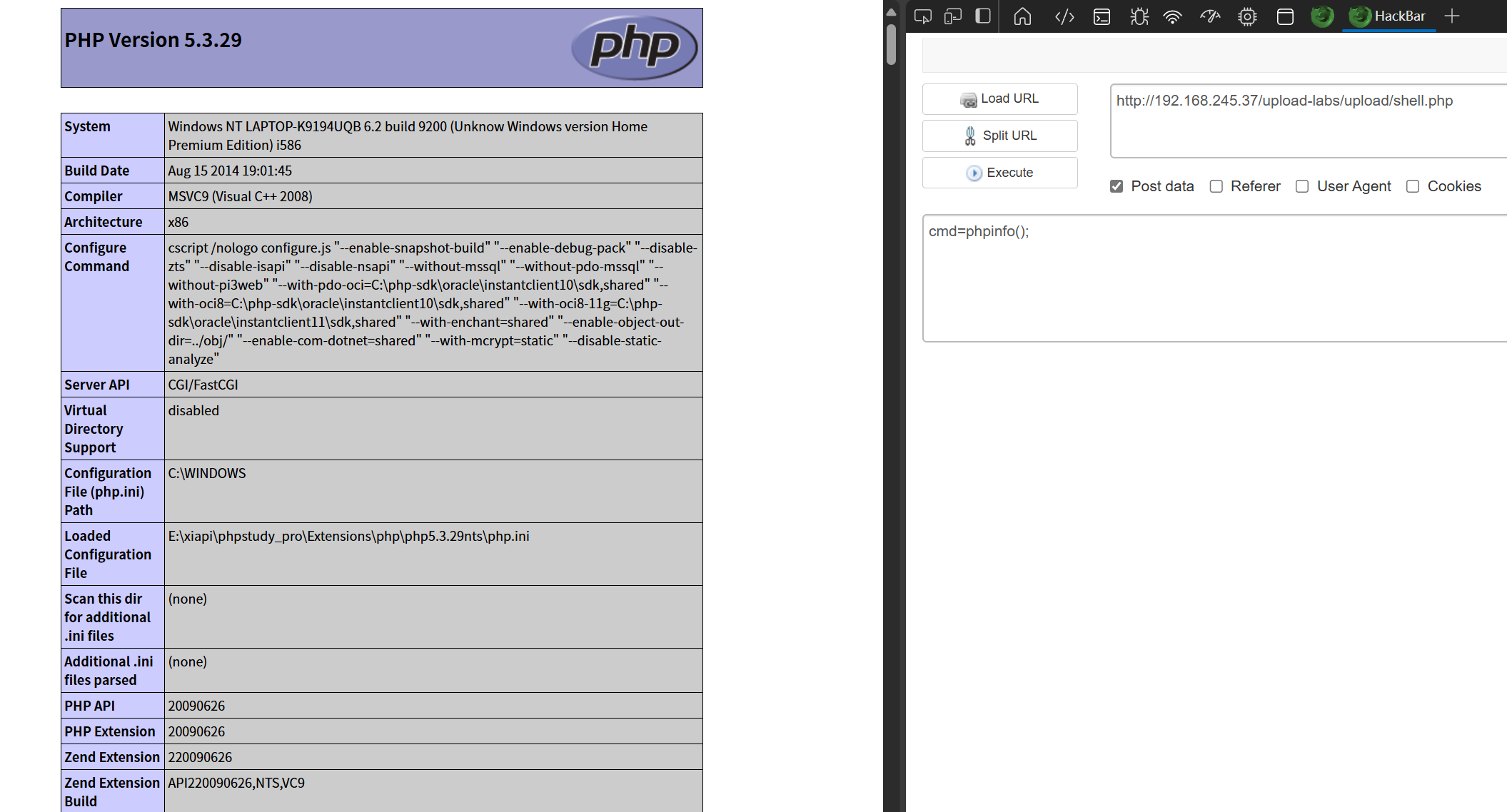Open the Console panel icon

1102,16
